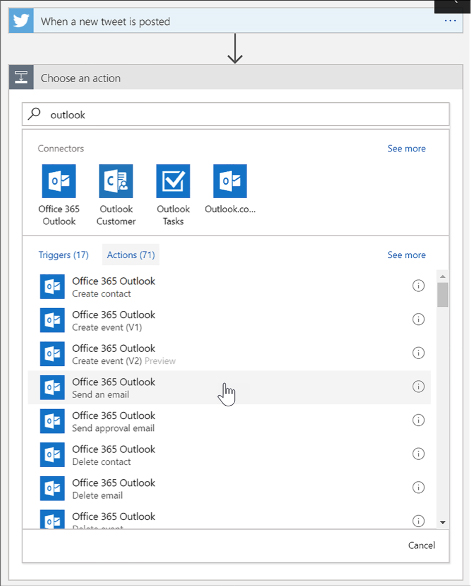Click the Outlook icon beside Create contact
Image resolution: width=471 pixels, height=586 pixels.
(x=52, y=287)
